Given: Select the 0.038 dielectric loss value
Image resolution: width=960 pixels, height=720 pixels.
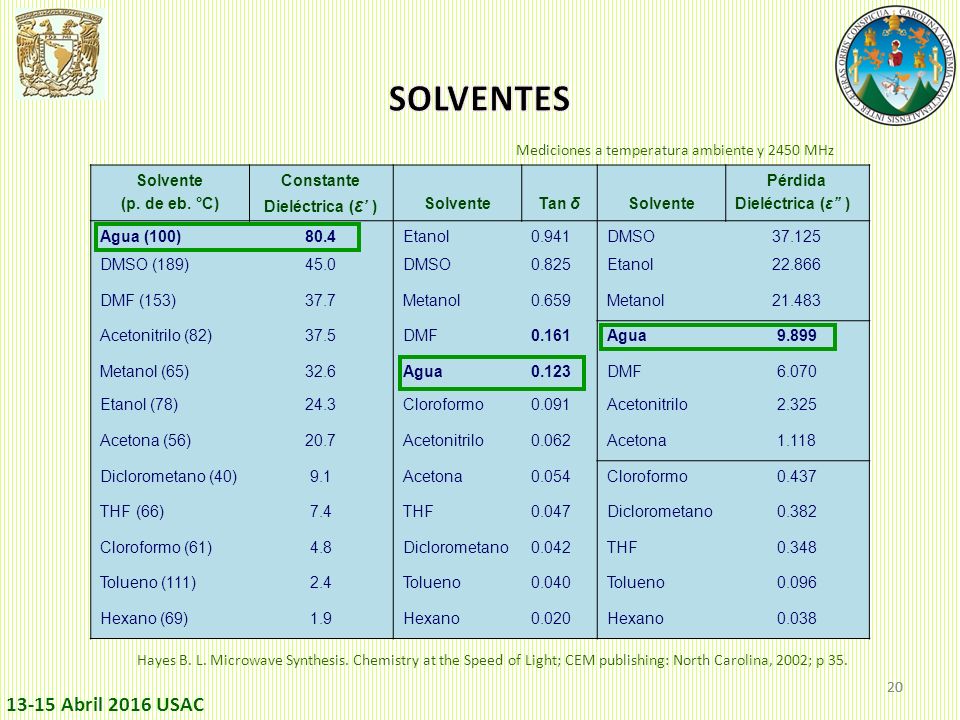Looking at the screenshot, I should tap(797, 618).
